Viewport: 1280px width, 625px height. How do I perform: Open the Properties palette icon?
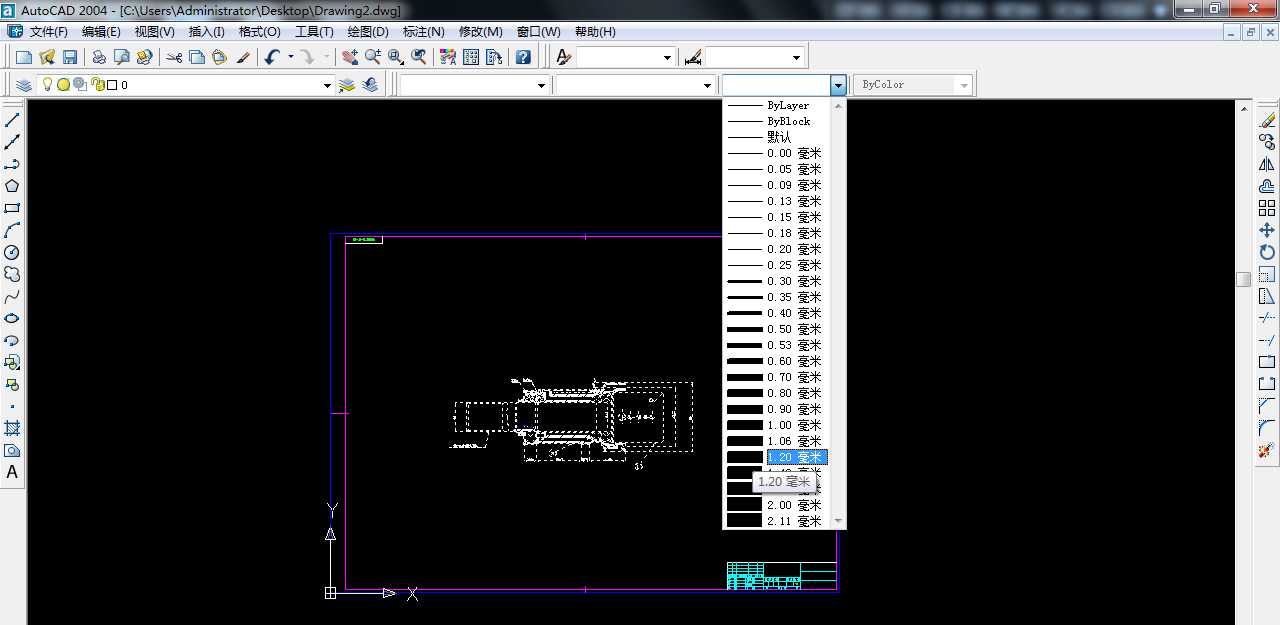(x=447, y=57)
